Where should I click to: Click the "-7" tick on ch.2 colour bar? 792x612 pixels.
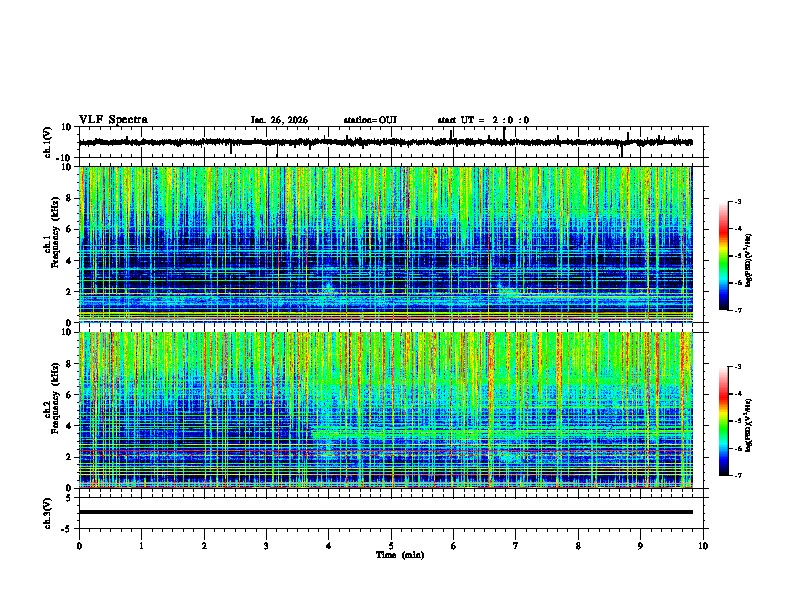point(737,475)
